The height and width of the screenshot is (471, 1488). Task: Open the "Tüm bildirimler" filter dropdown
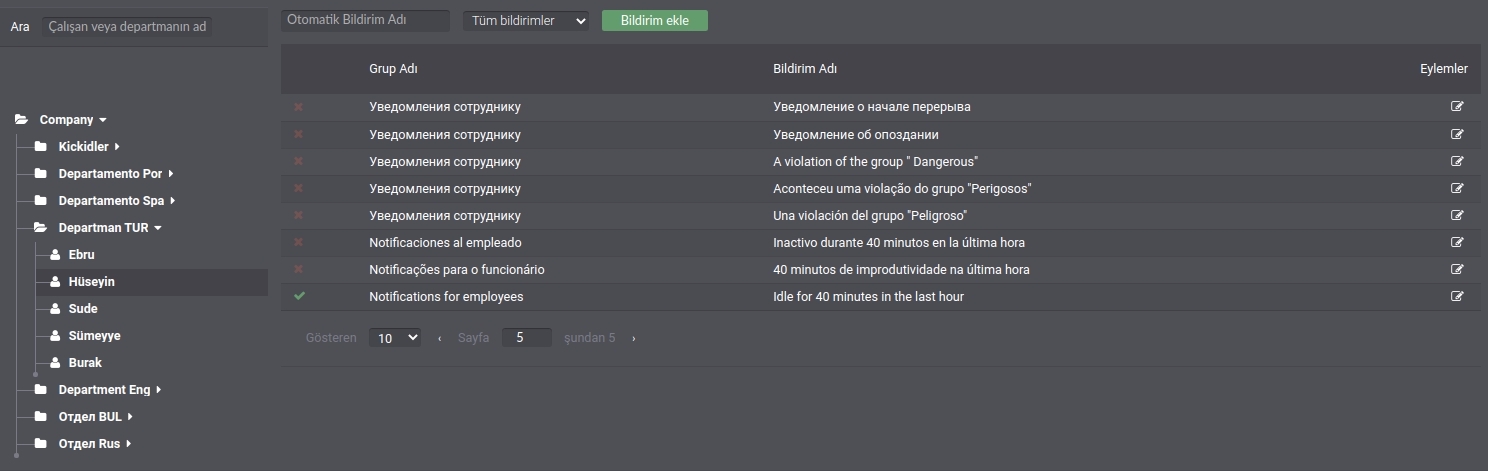point(525,20)
